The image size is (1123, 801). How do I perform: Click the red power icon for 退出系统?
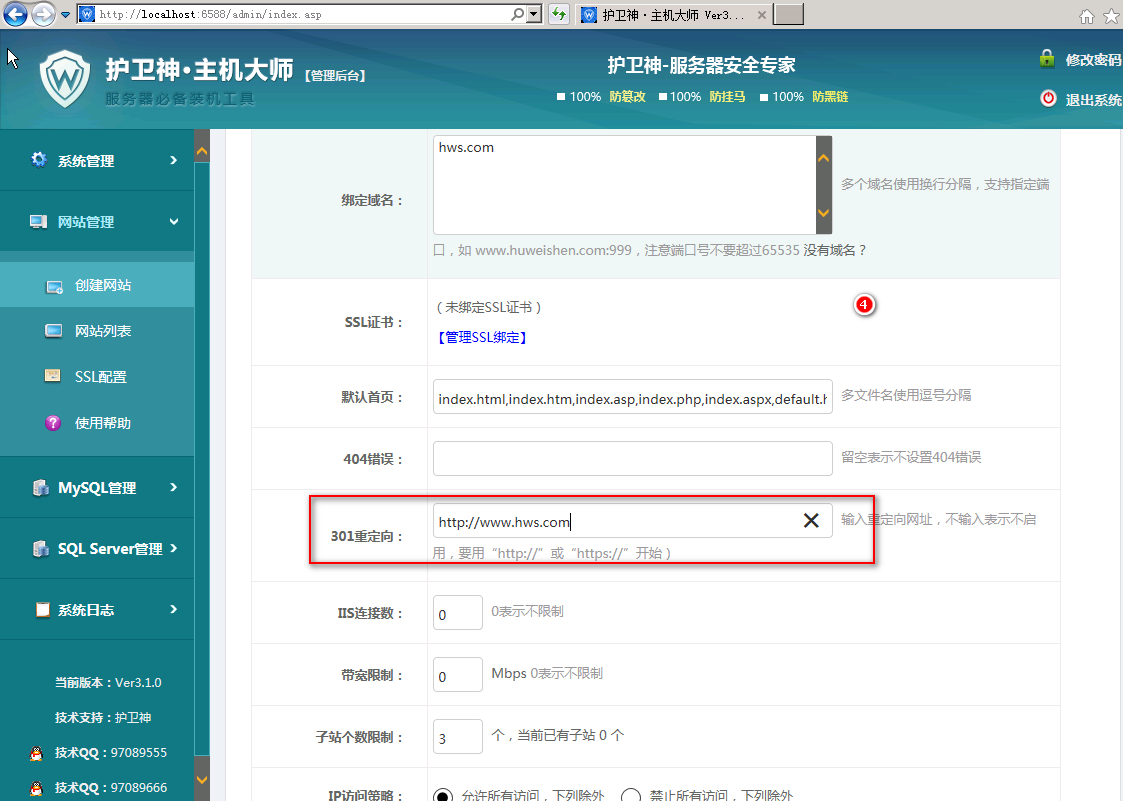tap(1048, 98)
